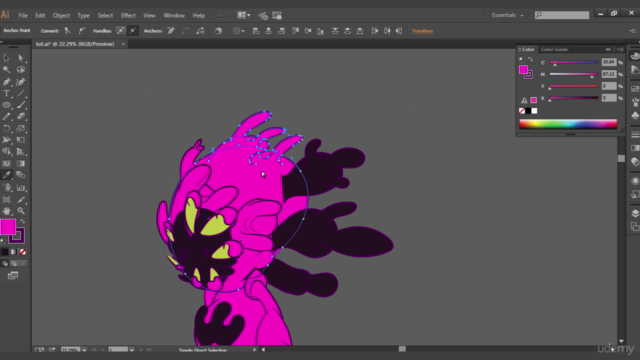Click Horizontal align center icon
The width and height of the screenshot is (640, 360).
point(269,31)
